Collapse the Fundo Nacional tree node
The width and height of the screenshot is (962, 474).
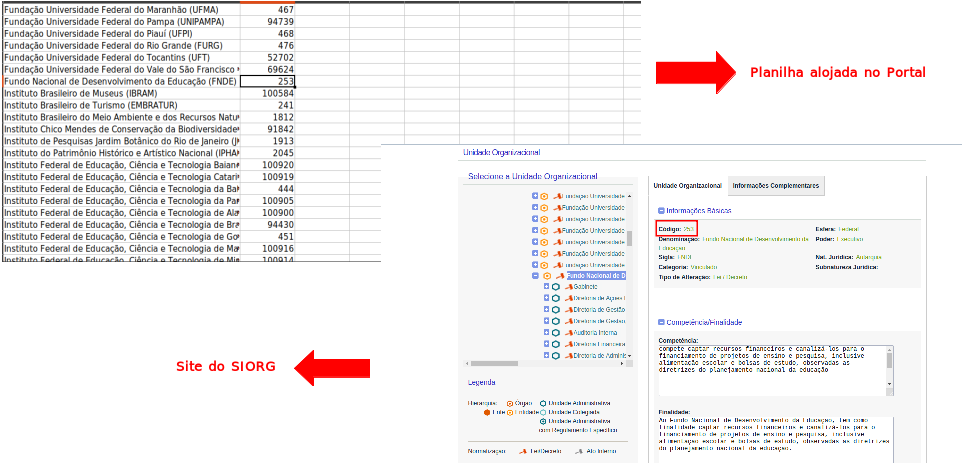point(536,276)
